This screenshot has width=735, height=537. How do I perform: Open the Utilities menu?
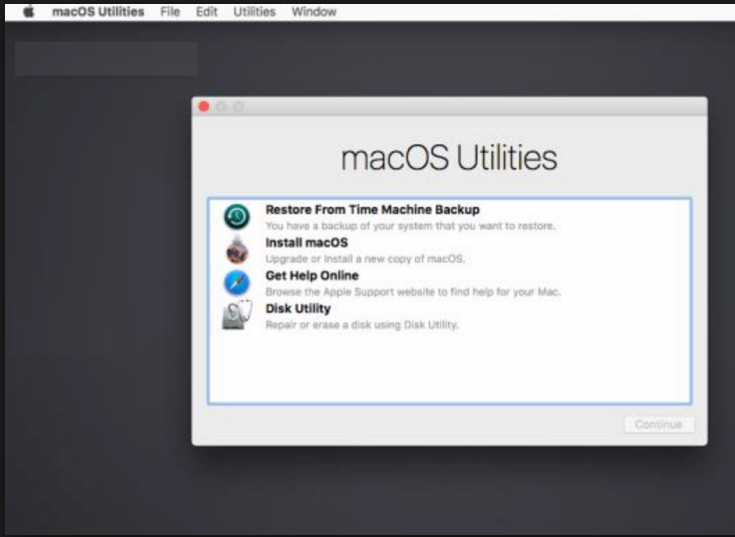click(x=255, y=12)
